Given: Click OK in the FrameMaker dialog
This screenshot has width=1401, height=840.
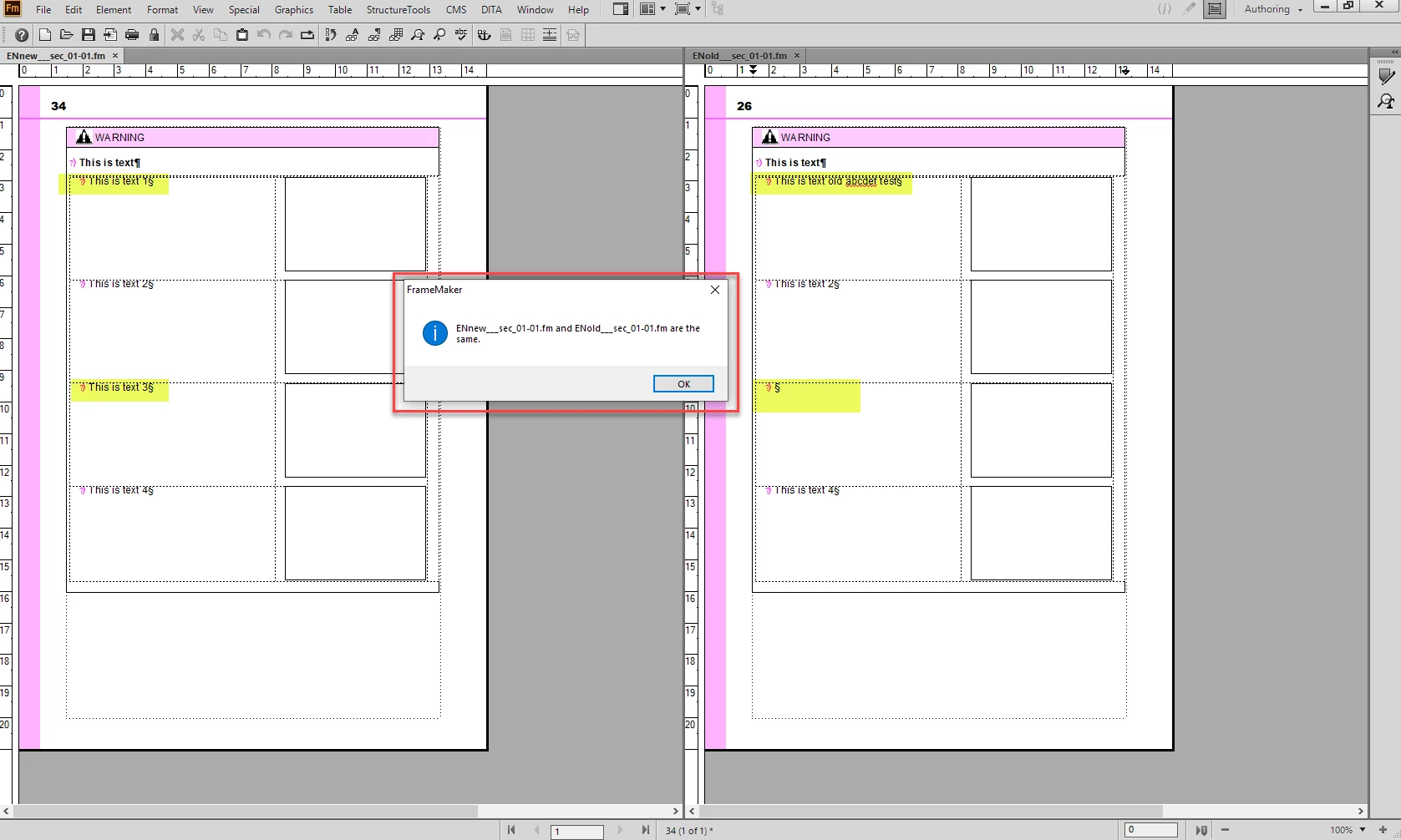Looking at the screenshot, I should click(x=683, y=384).
